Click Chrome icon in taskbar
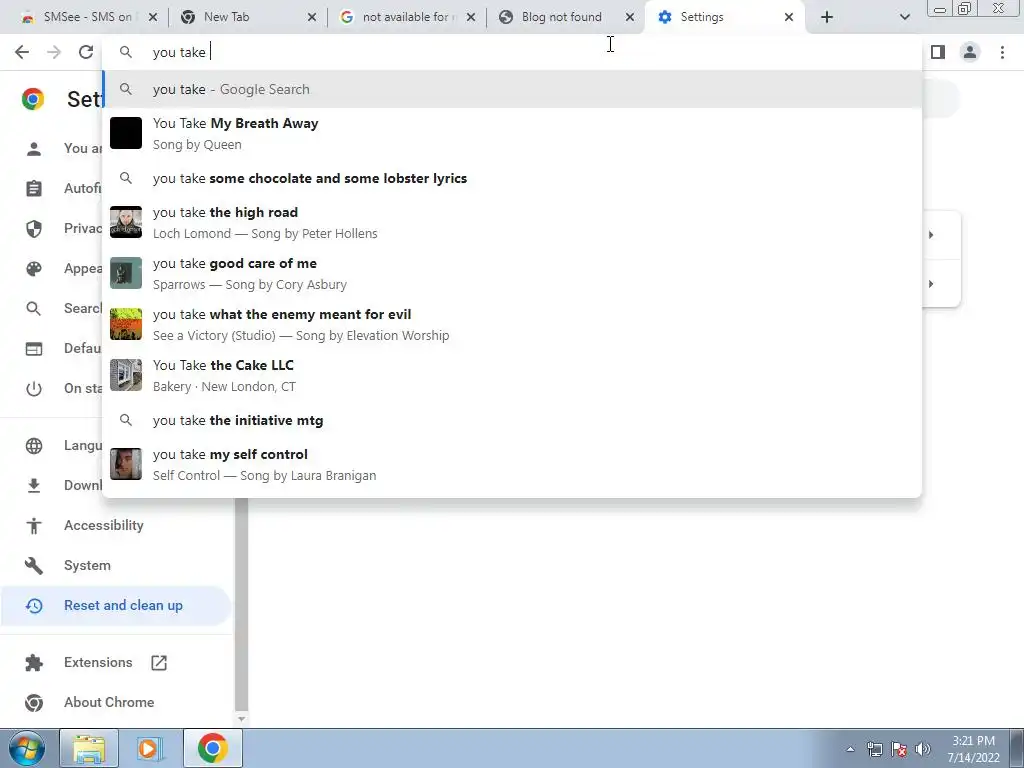The height and width of the screenshot is (768, 1024). (x=212, y=748)
